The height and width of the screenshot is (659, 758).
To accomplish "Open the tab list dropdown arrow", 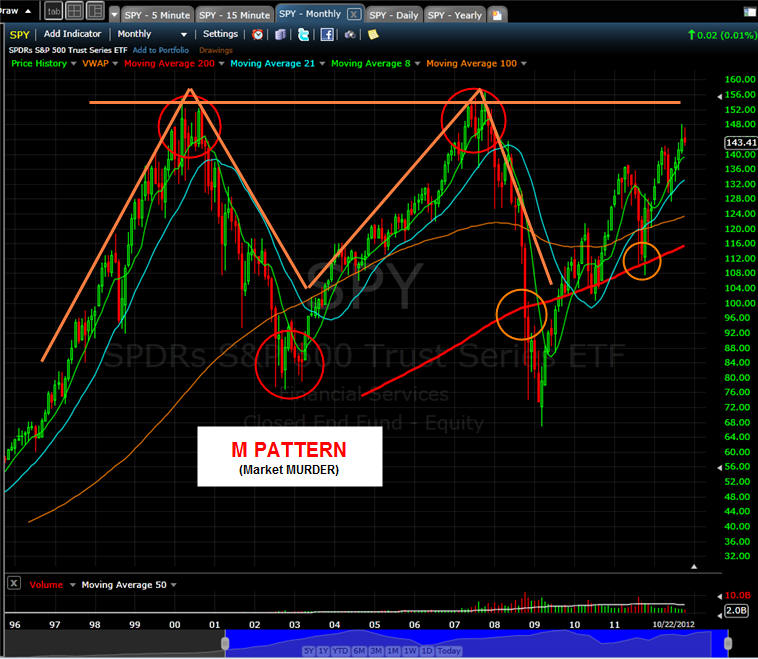I will (x=114, y=15).
